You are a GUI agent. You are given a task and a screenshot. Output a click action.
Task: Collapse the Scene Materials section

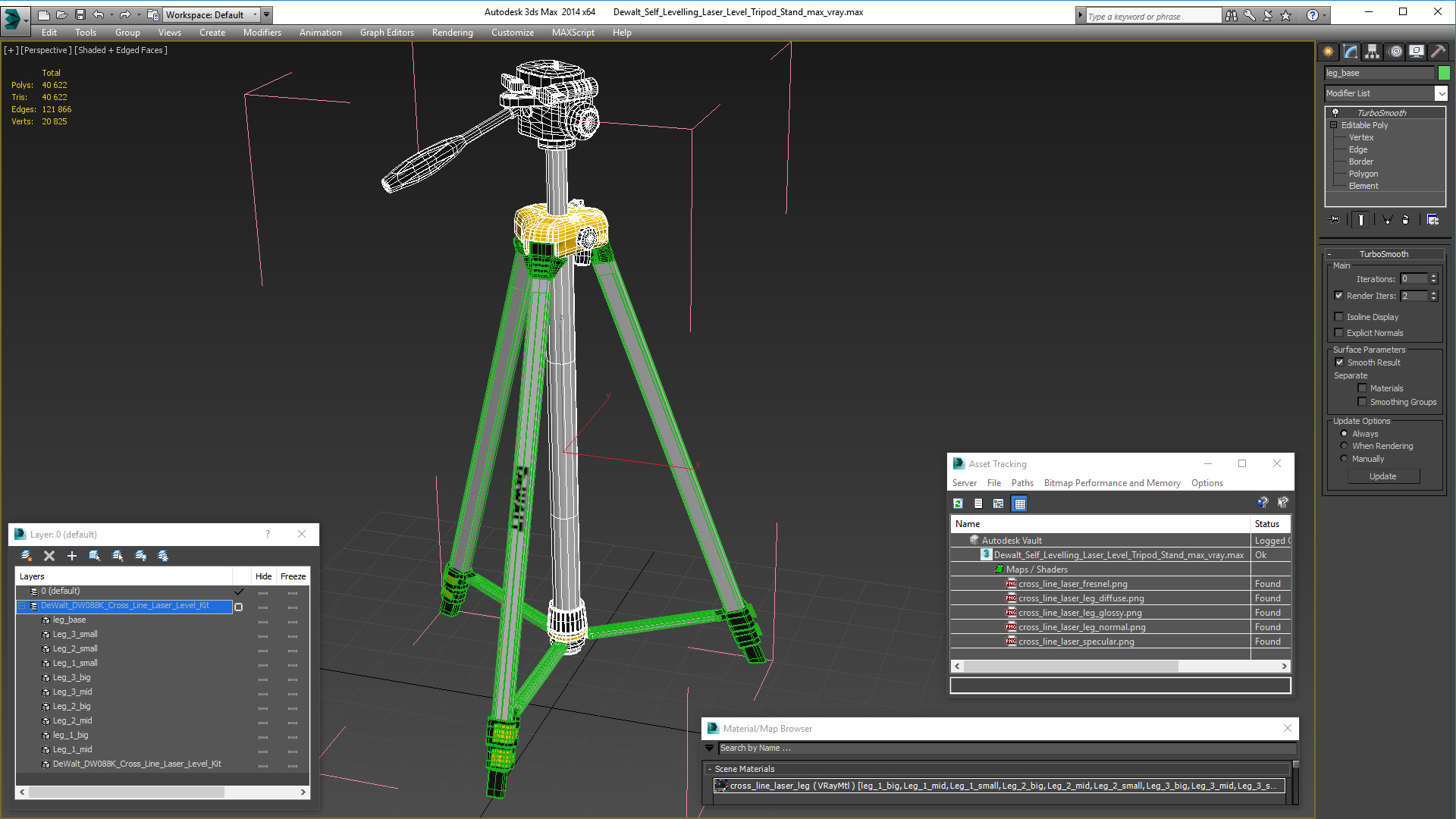(710, 769)
